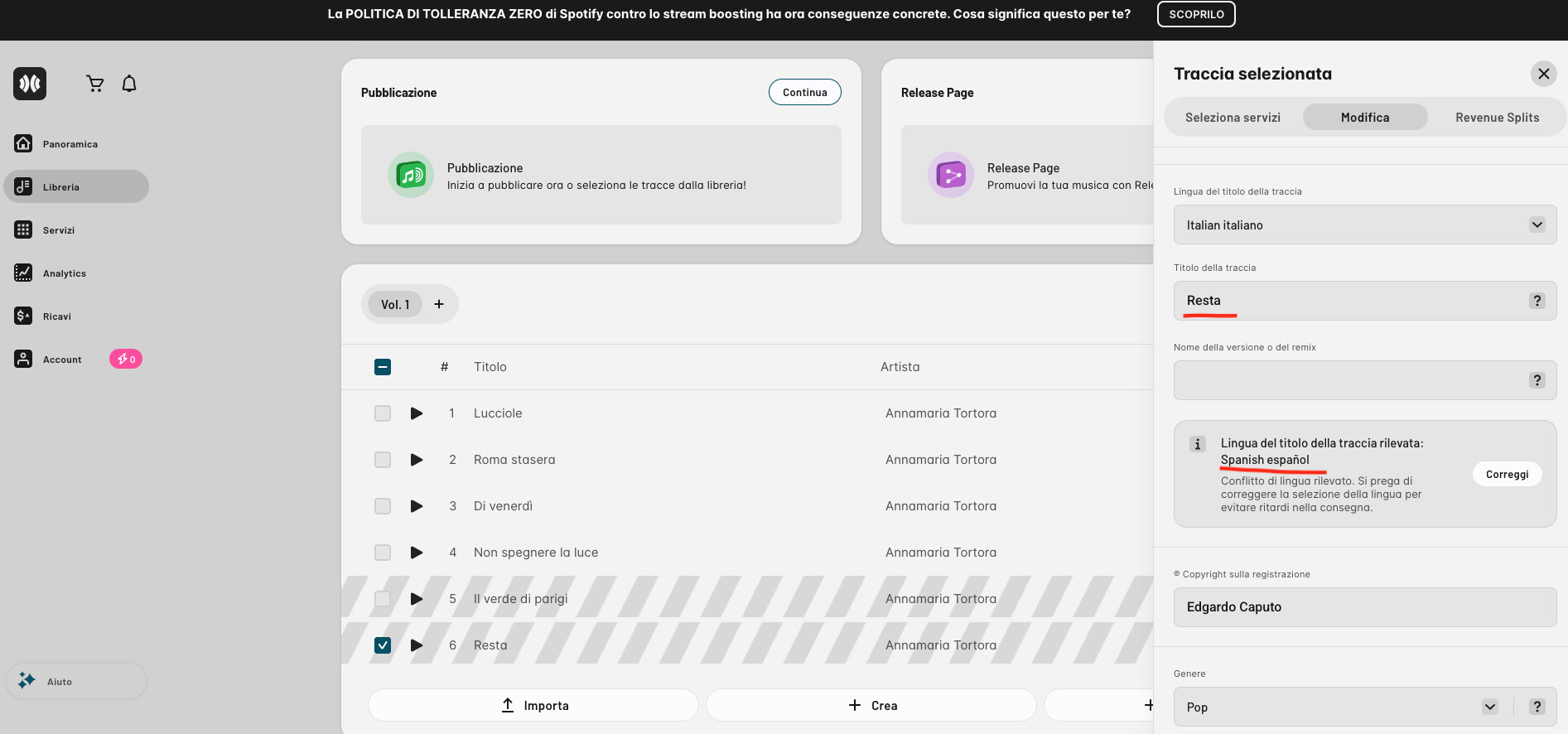
Task: Open notifications bell icon
Action: [x=129, y=84]
